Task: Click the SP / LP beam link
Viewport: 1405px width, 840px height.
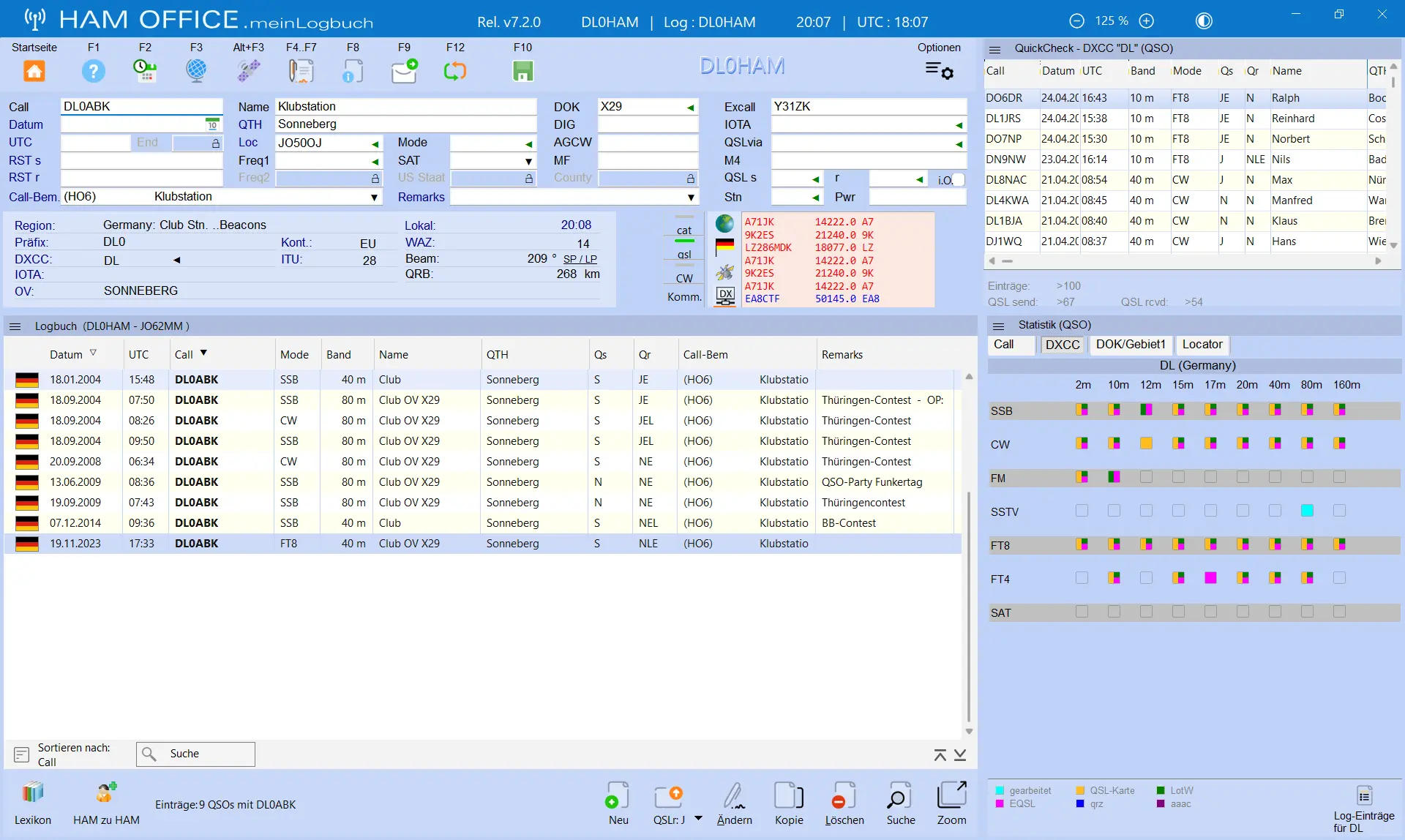Action: coord(580,259)
